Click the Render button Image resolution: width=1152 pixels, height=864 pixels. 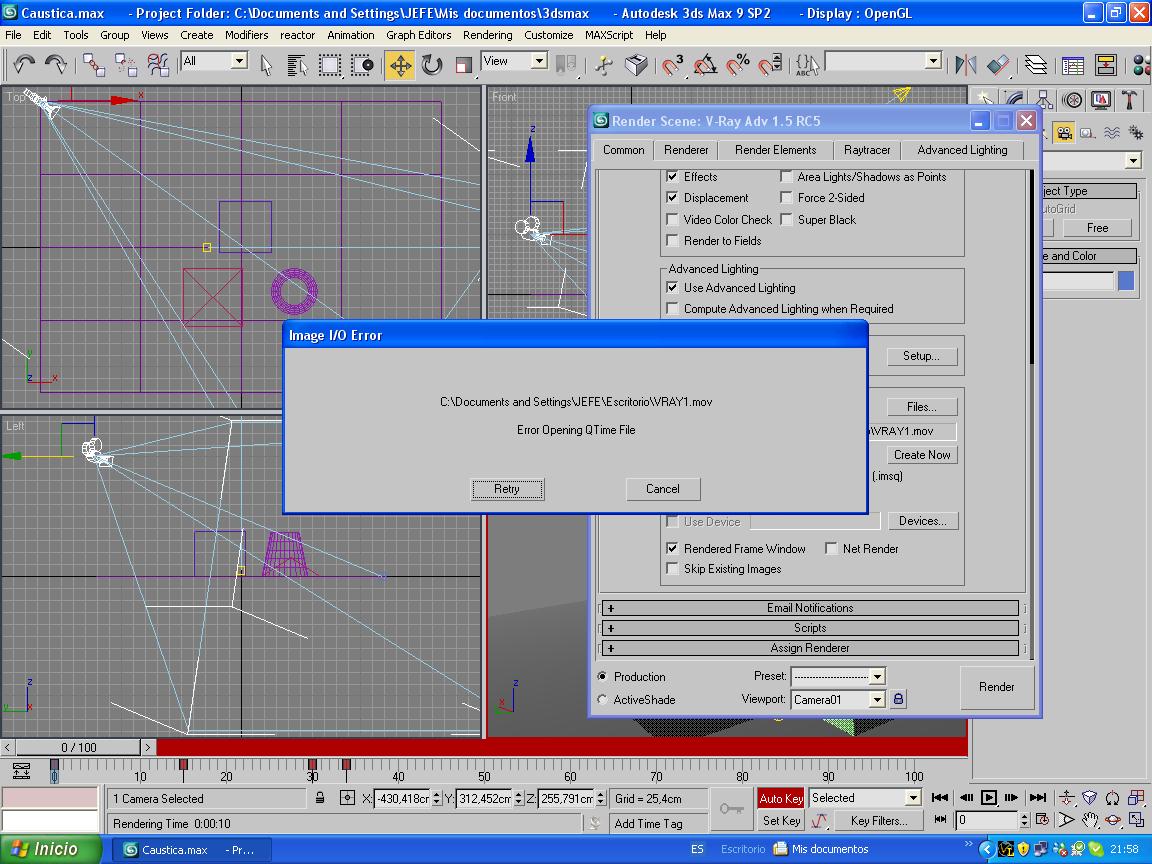coord(996,687)
